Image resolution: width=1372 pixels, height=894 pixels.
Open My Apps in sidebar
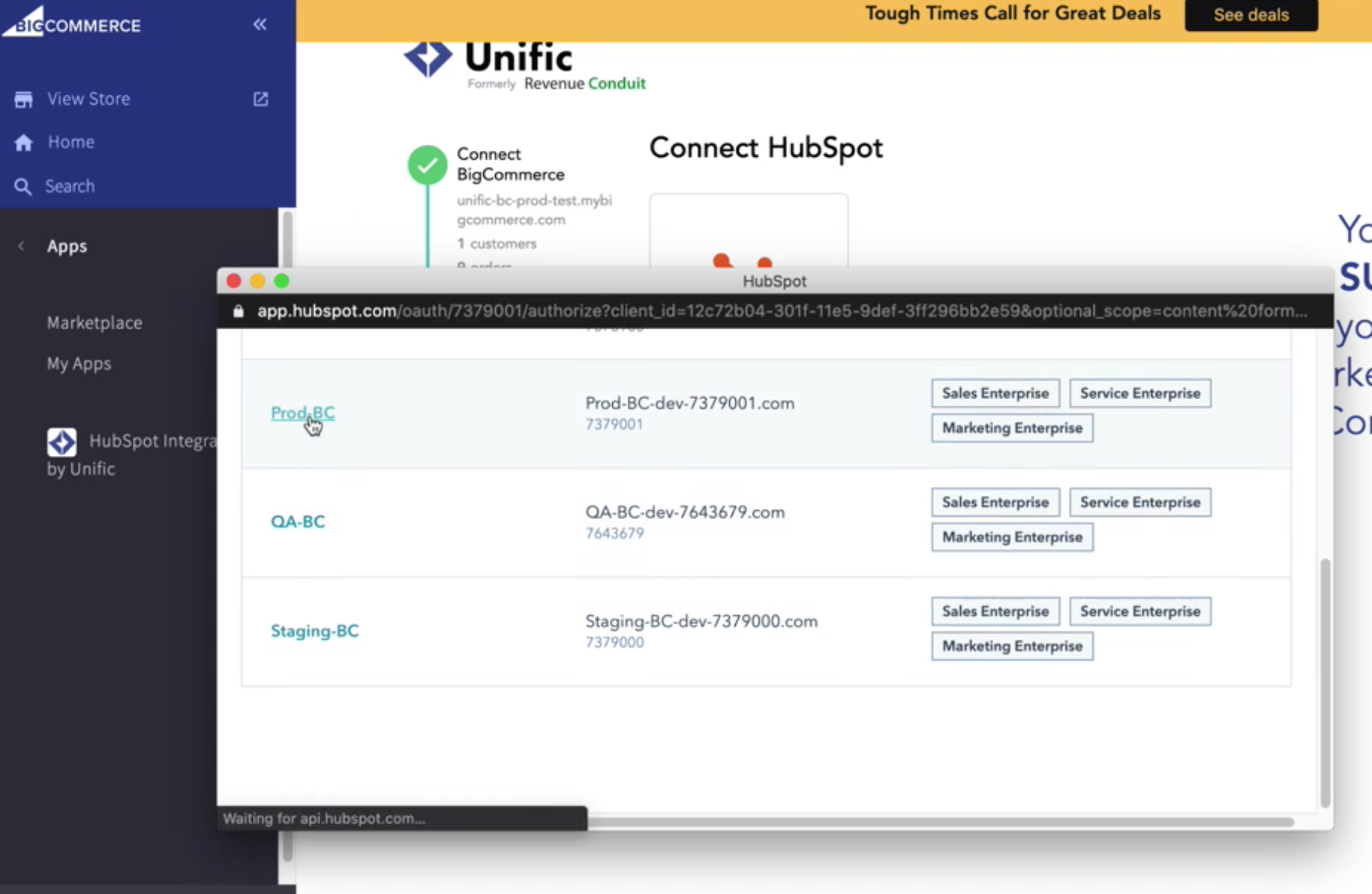(79, 364)
